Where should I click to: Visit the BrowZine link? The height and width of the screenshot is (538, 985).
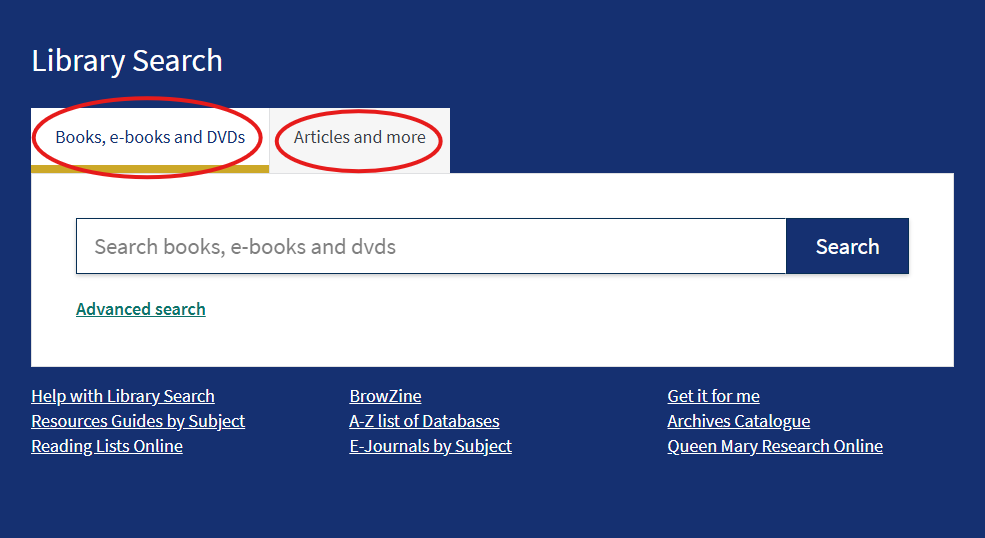[385, 396]
